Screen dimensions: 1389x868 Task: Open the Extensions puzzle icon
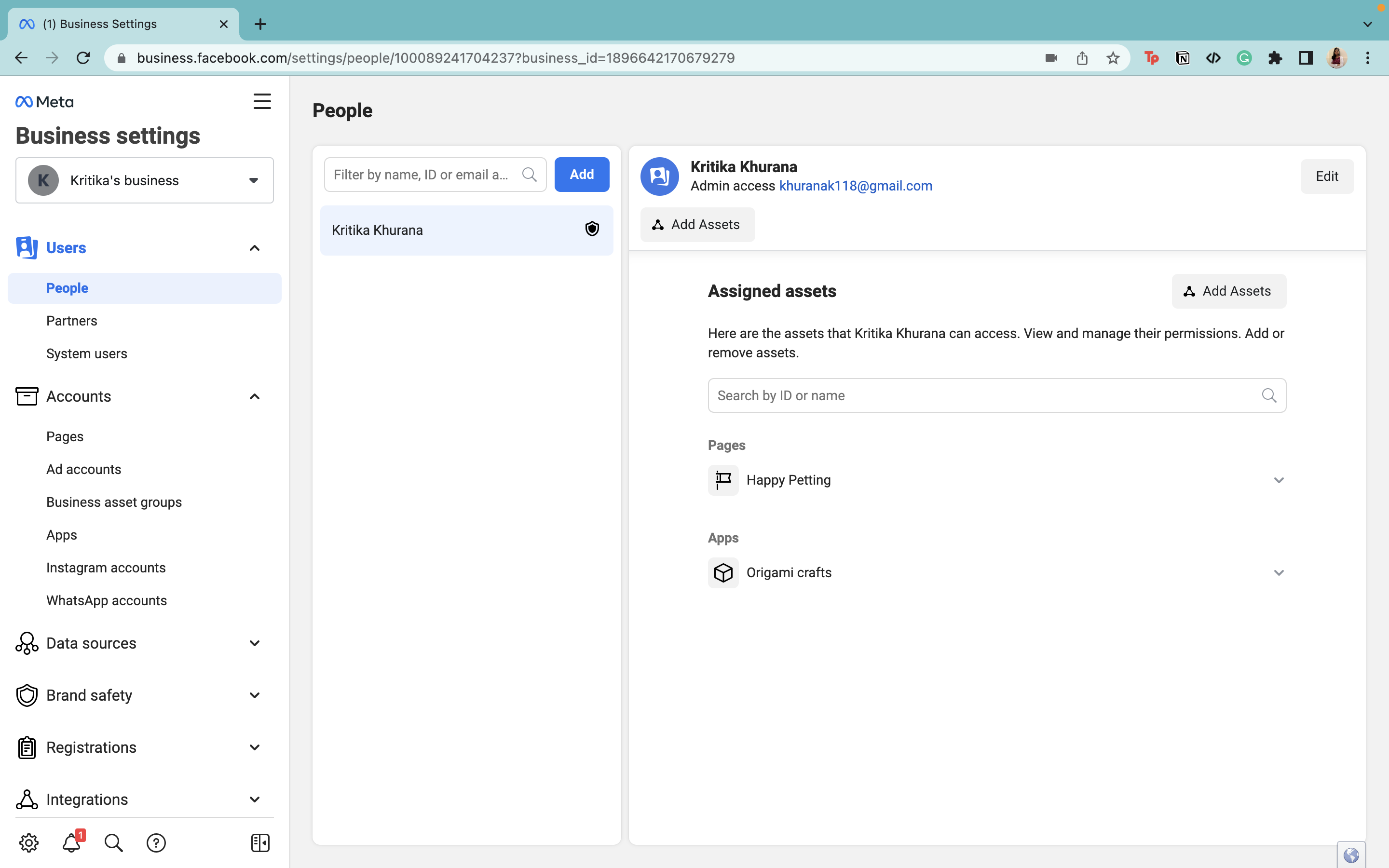coord(1275,58)
